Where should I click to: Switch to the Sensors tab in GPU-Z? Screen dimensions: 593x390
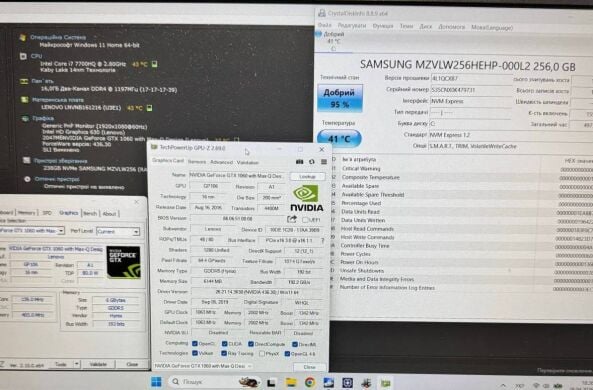pyautogui.click(x=197, y=162)
